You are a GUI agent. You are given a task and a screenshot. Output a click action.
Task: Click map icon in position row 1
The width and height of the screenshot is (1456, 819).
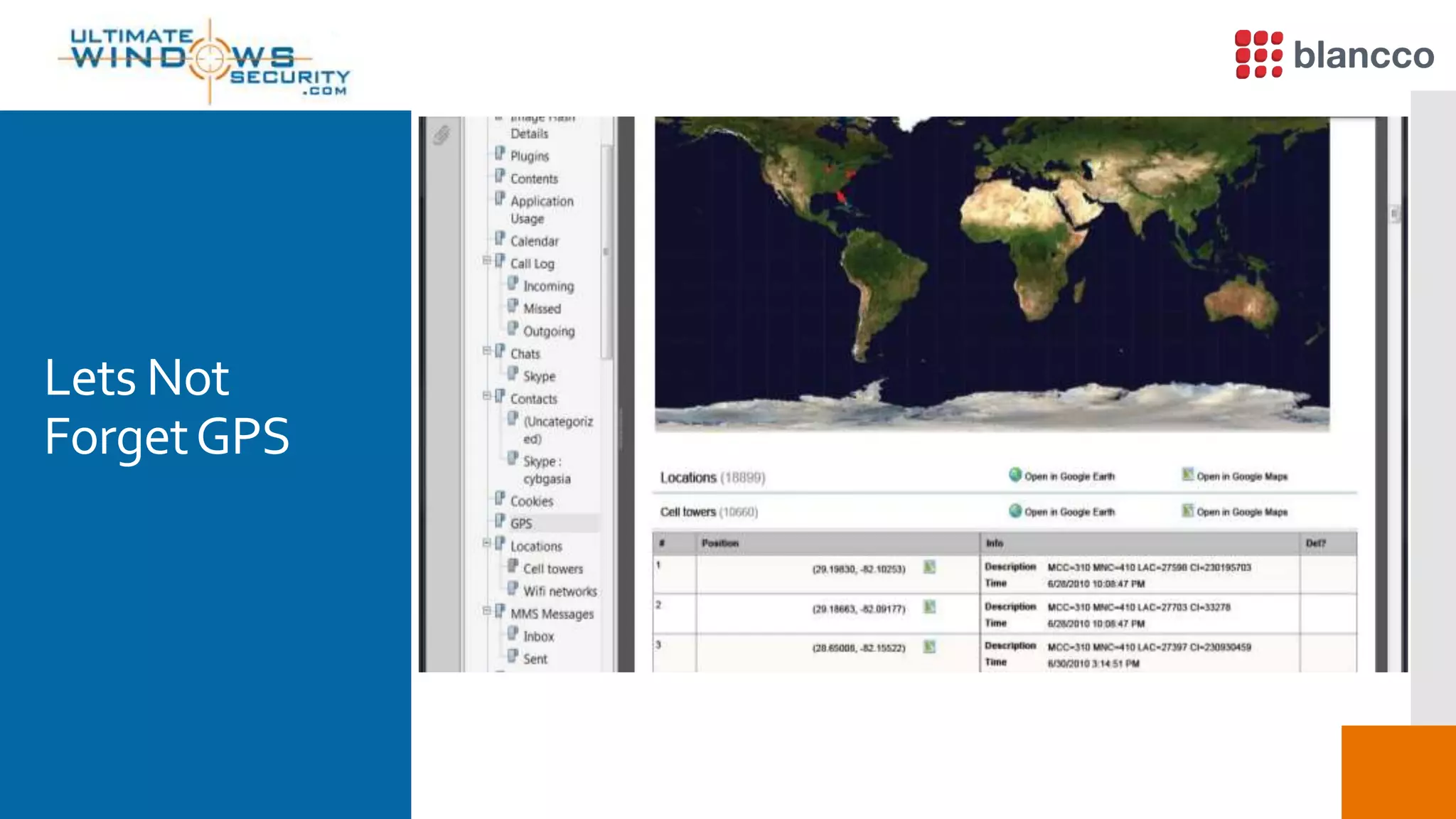[x=929, y=567]
